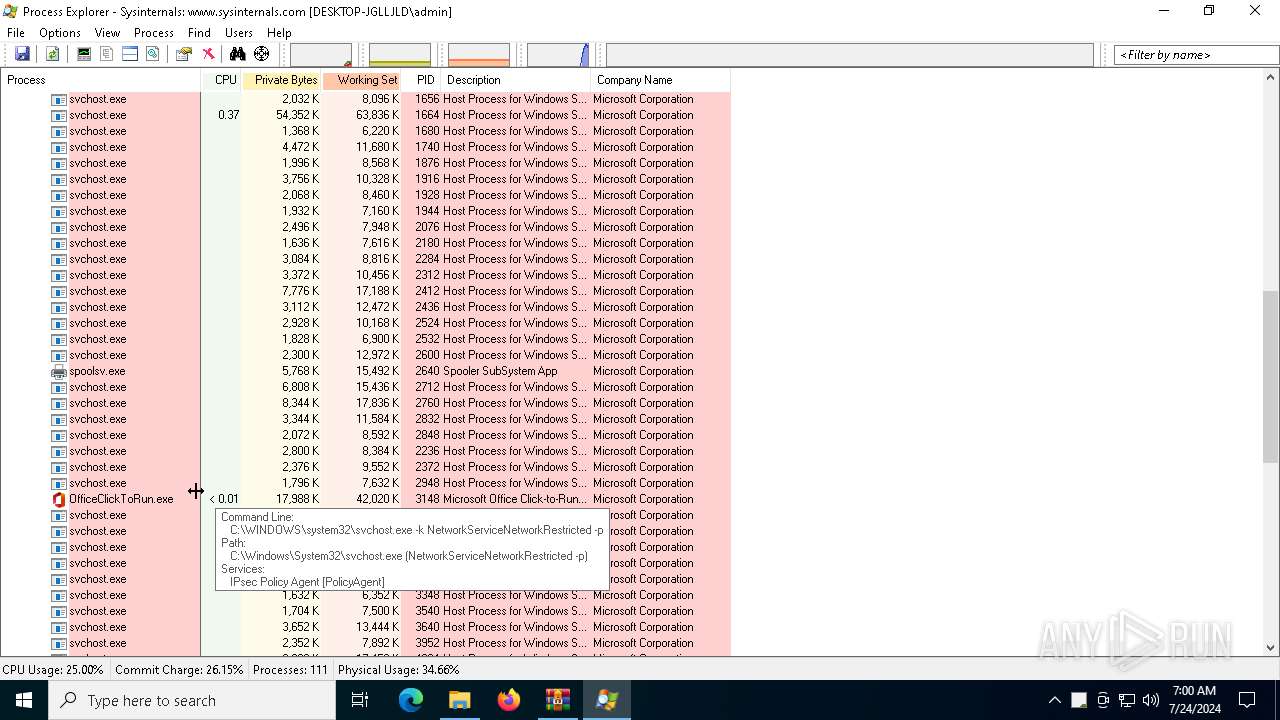Click the vertical scrollbar thumb
Image resolution: width=1280 pixels, height=720 pixels.
tap(1271, 378)
